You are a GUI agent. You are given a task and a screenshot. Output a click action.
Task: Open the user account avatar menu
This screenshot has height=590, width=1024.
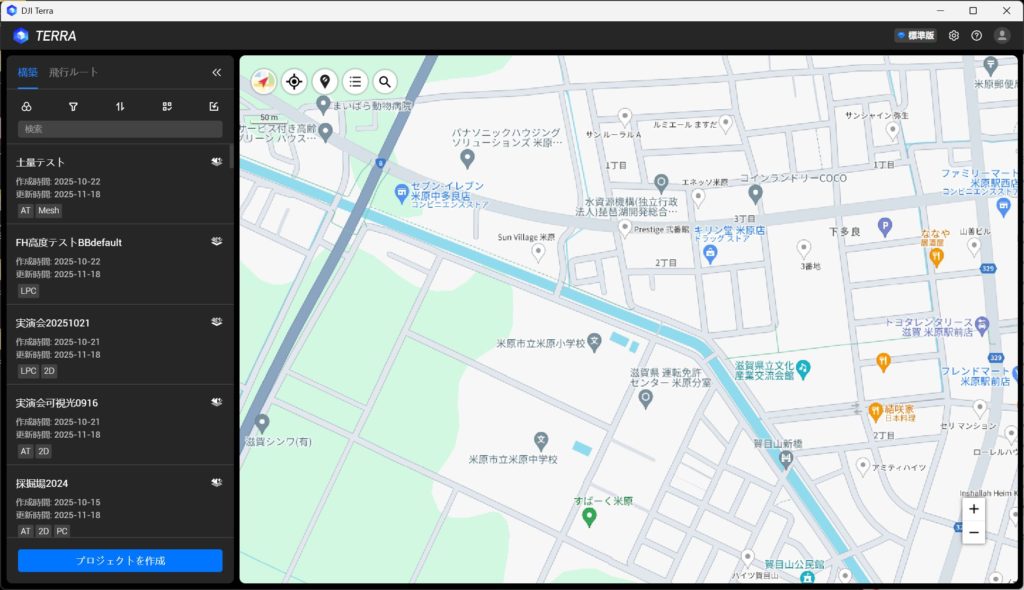tap(1001, 36)
